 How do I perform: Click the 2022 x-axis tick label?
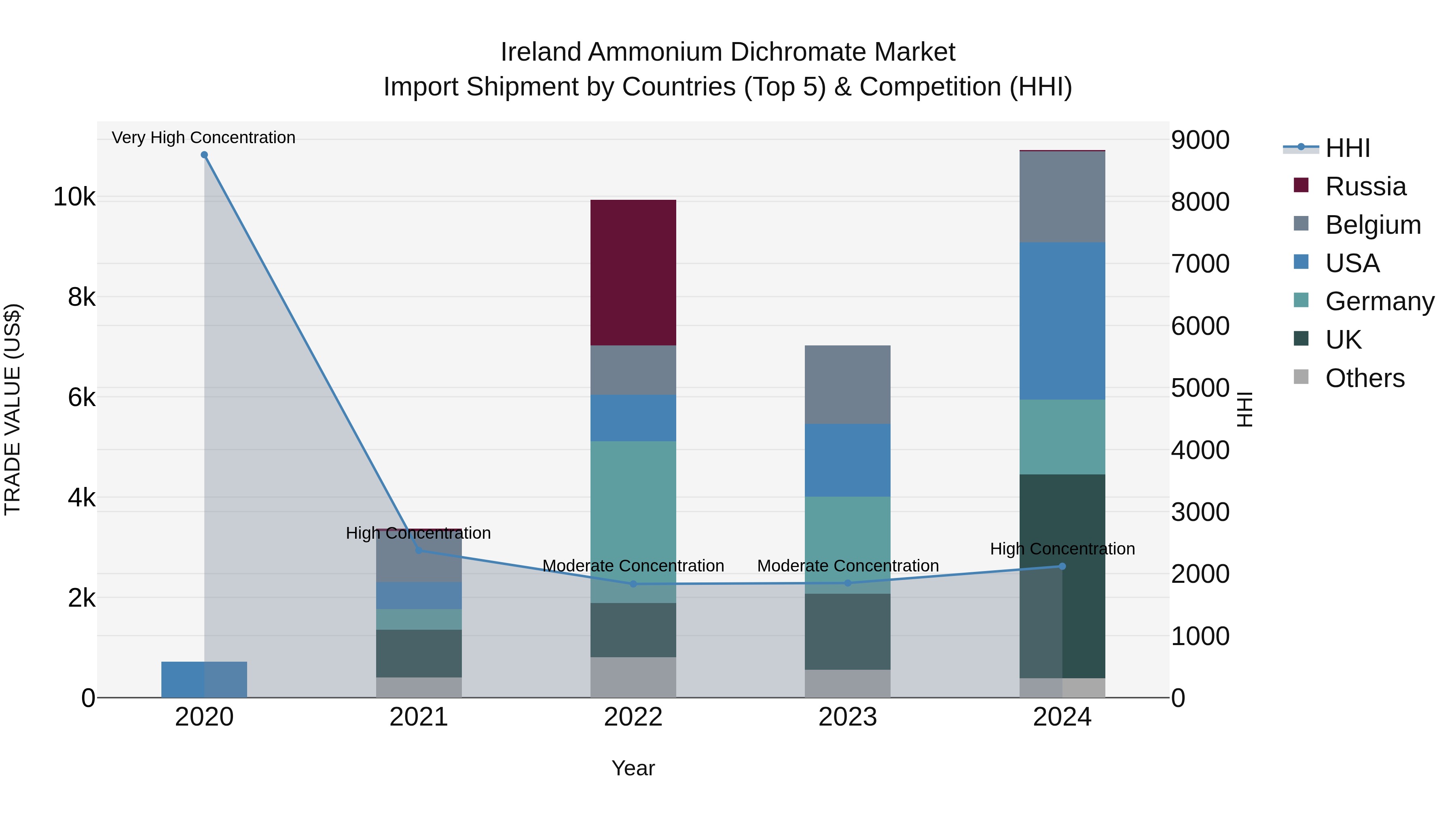633,717
